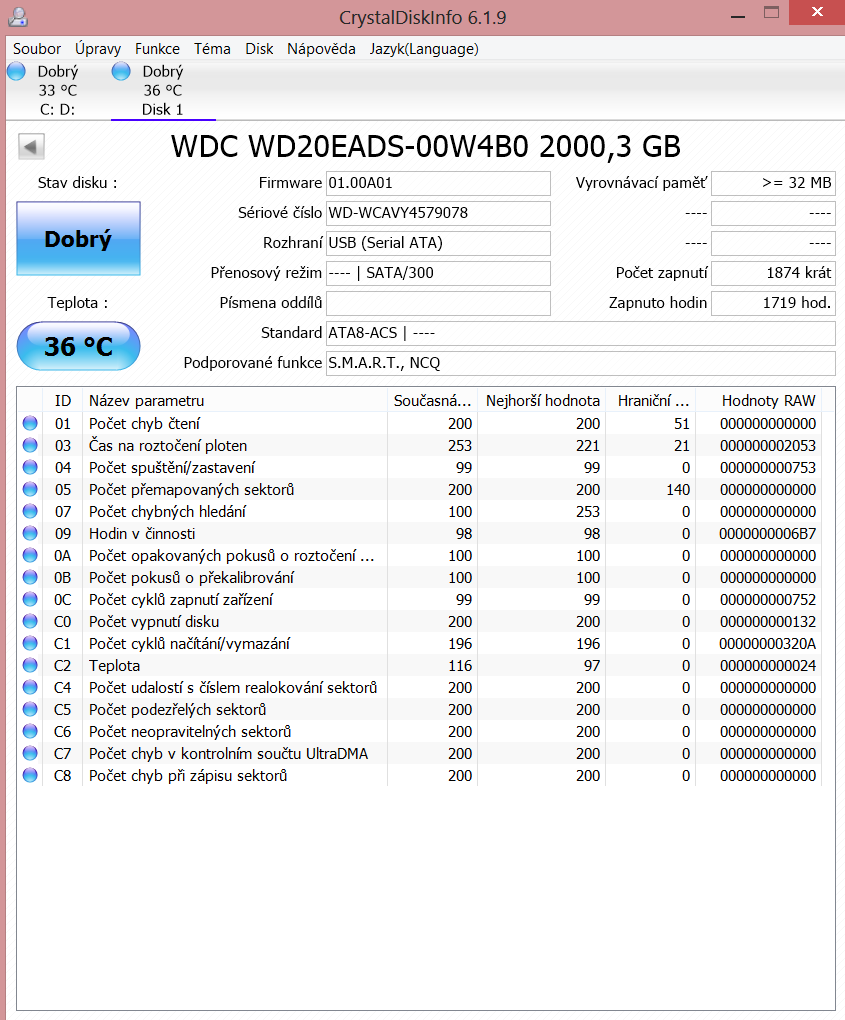Select row Počet chyb při zápisu sektorů
The image size is (845, 1020).
(x=420, y=775)
